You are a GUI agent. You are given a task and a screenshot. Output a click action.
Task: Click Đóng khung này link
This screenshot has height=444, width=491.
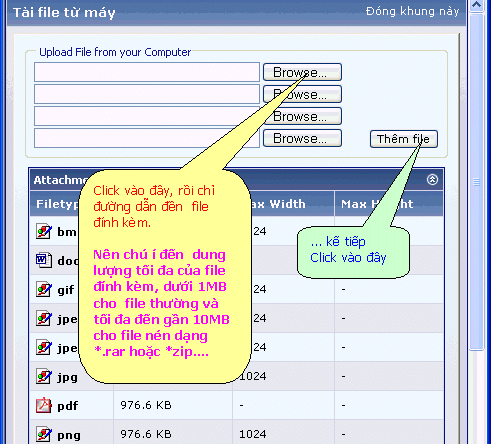click(412, 11)
